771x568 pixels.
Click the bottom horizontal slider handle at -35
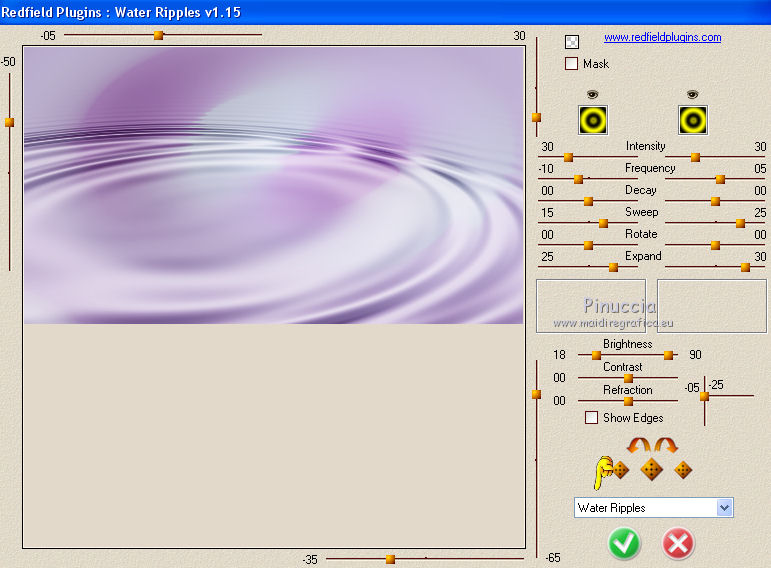390,559
